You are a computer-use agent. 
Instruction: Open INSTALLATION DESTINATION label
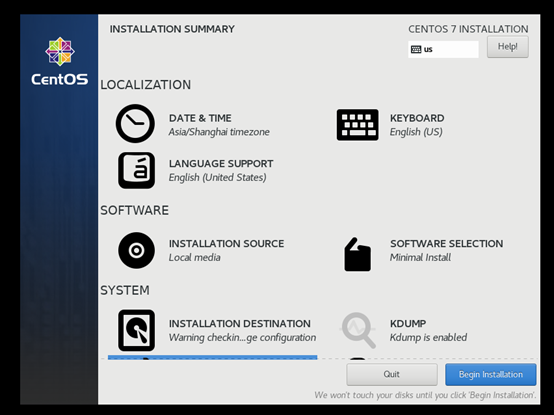click(x=240, y=324)
